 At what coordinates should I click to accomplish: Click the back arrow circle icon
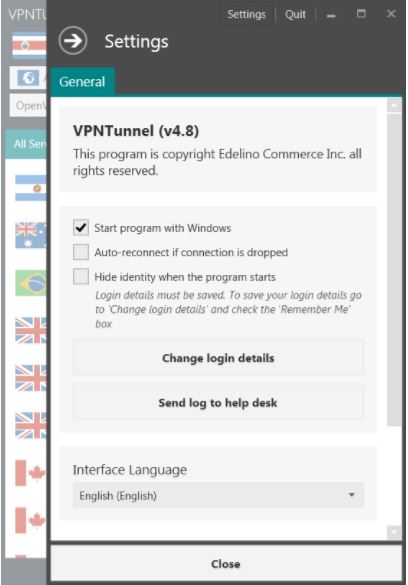[73, 41]
